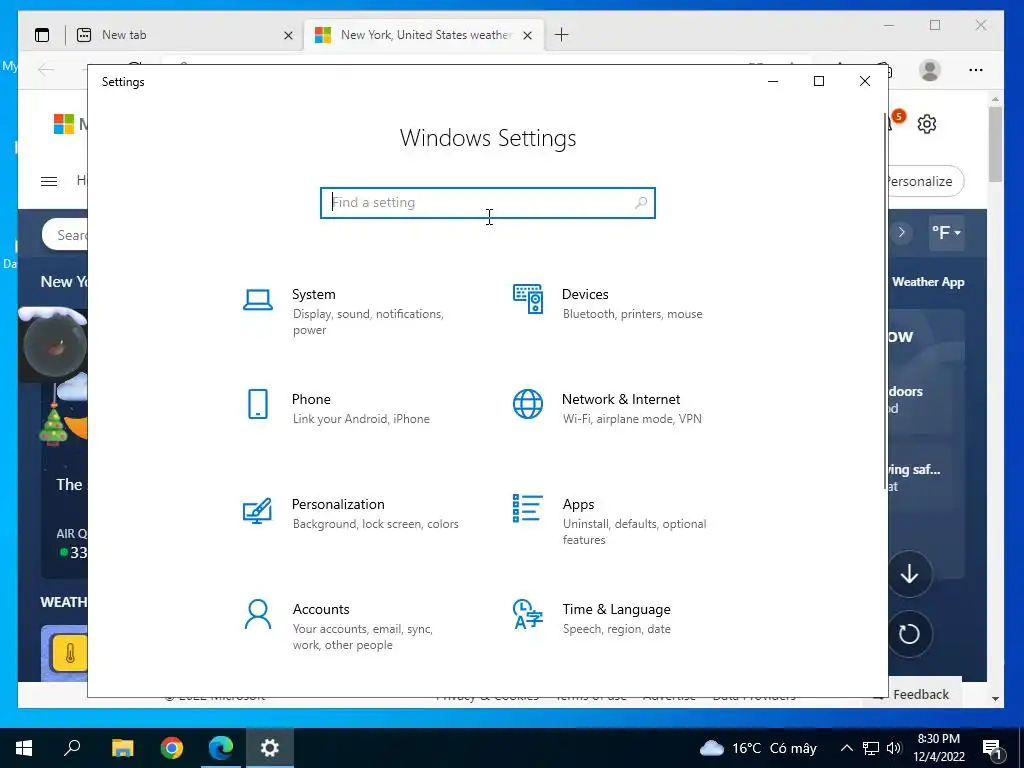Open a new browser tab with plus
This screenshot has height=768, width=1024.
point(562,35)
